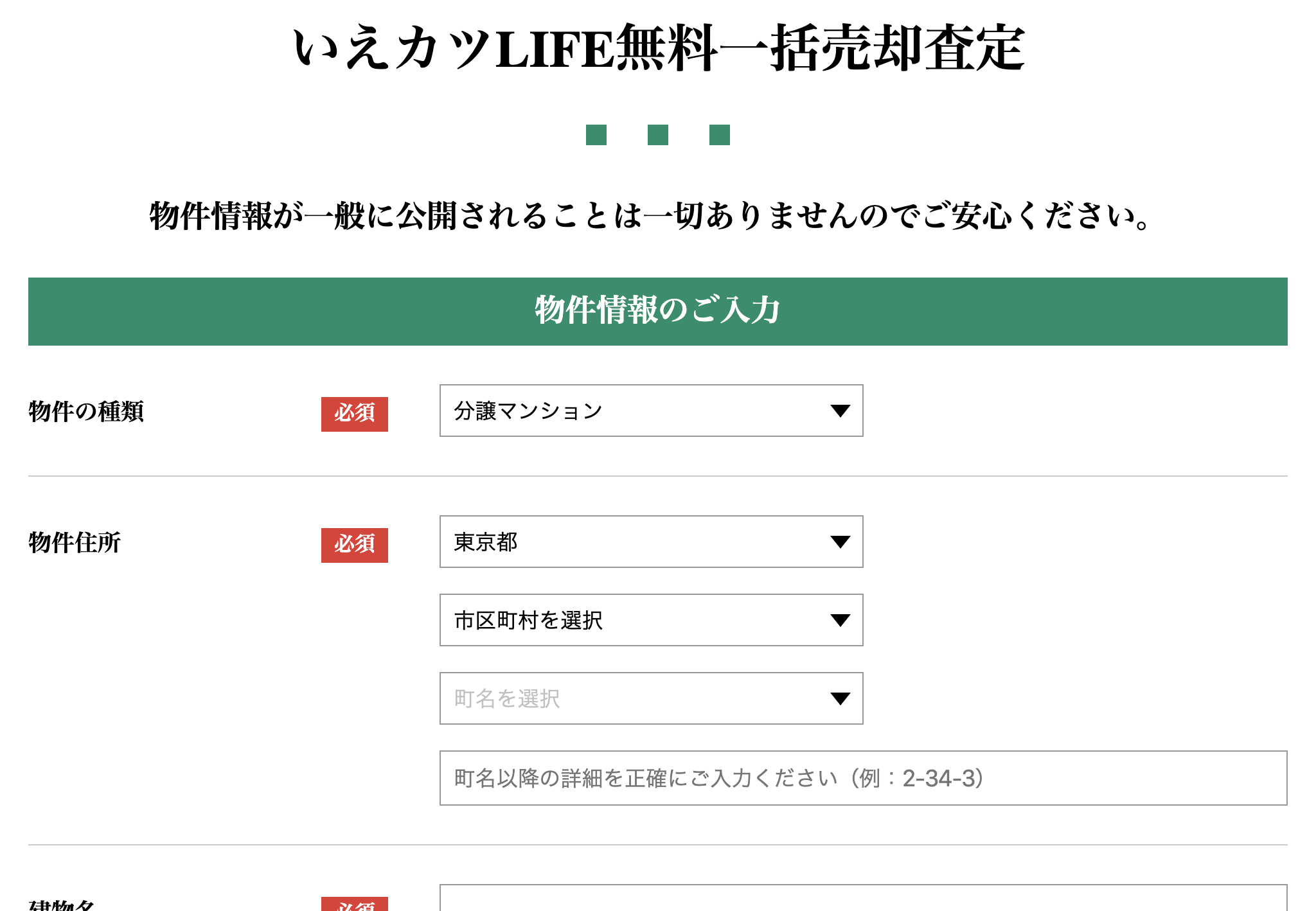Click the red 必須 badge beside 物件住所
Screen dimensions: 1316x911
tap(354, 545)
